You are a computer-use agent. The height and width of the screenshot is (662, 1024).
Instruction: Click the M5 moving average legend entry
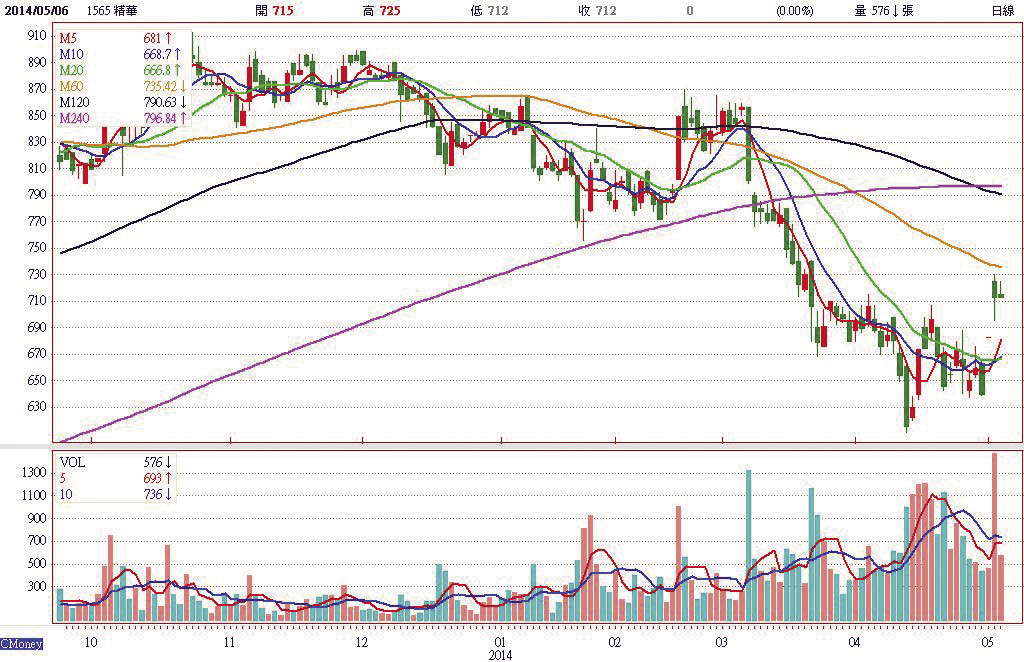(x=68, y=37)
